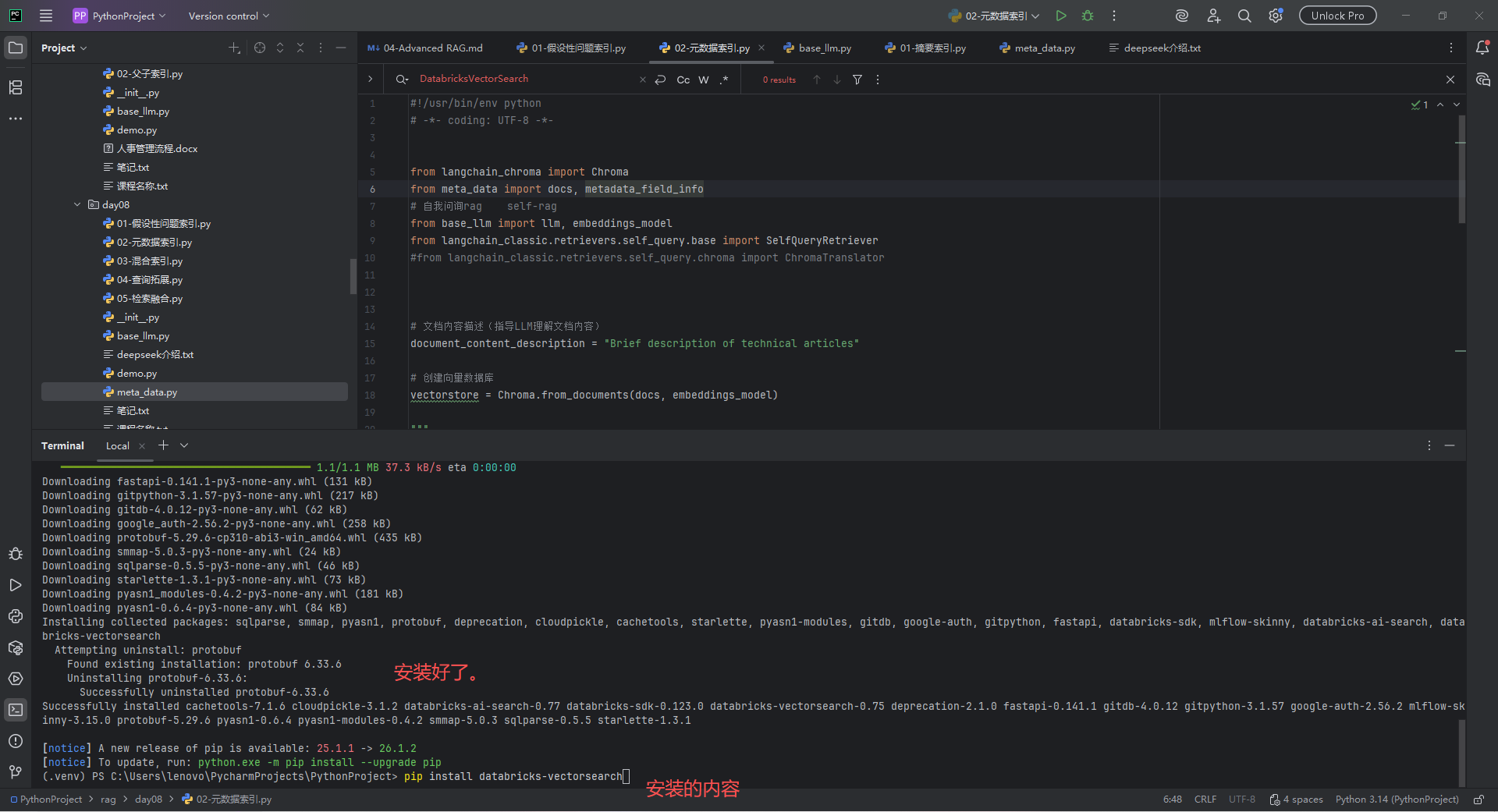Start debugging with the bug icon
1498x812 pixels.
click(x=1088, y=16)
